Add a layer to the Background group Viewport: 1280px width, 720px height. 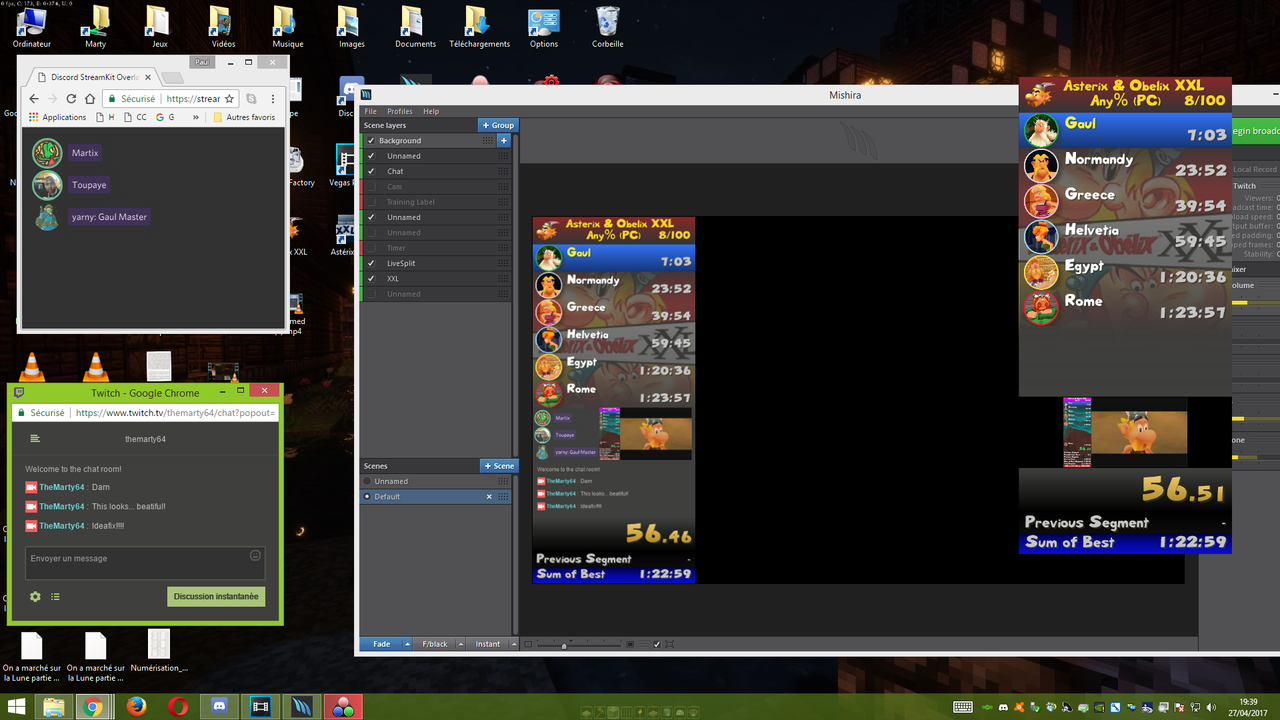coord(504,141)
